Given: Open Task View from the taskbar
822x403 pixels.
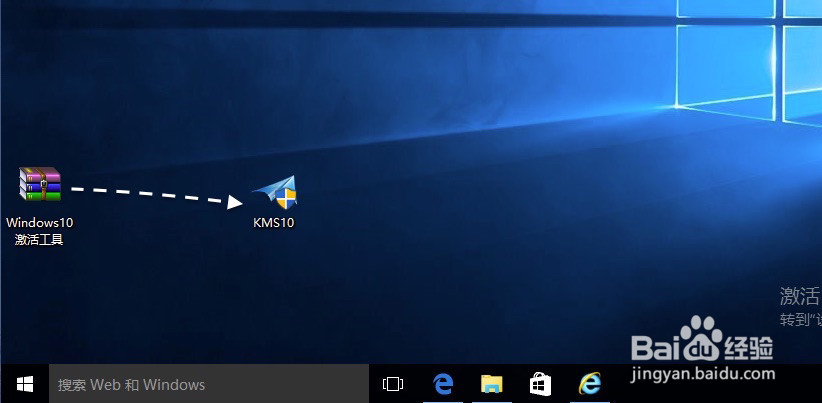Looking at the screenshot, I should (393, 385).
